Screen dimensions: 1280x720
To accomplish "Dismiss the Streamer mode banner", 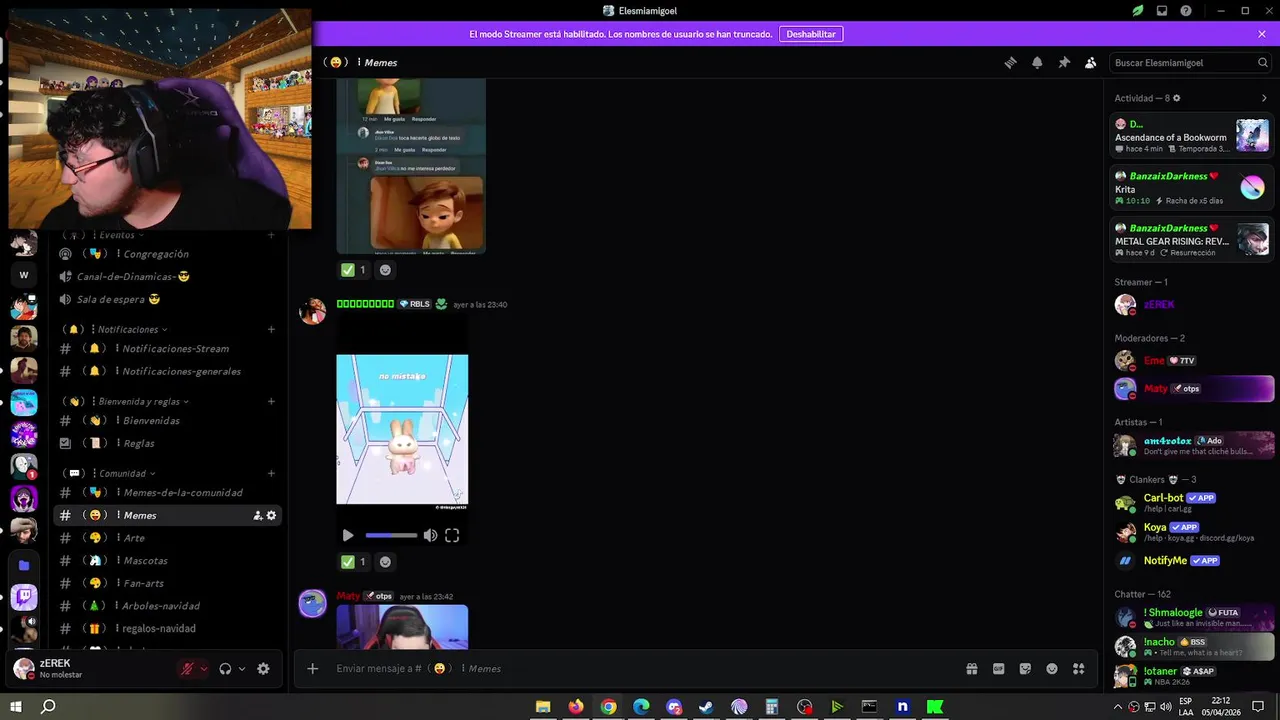I will click(1262, 34).
